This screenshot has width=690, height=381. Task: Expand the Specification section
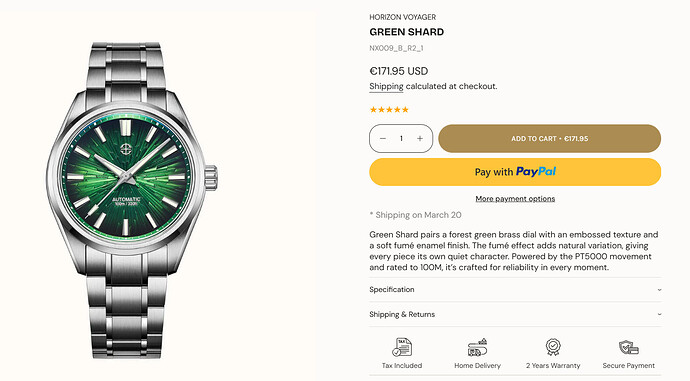tap(515, 289)
